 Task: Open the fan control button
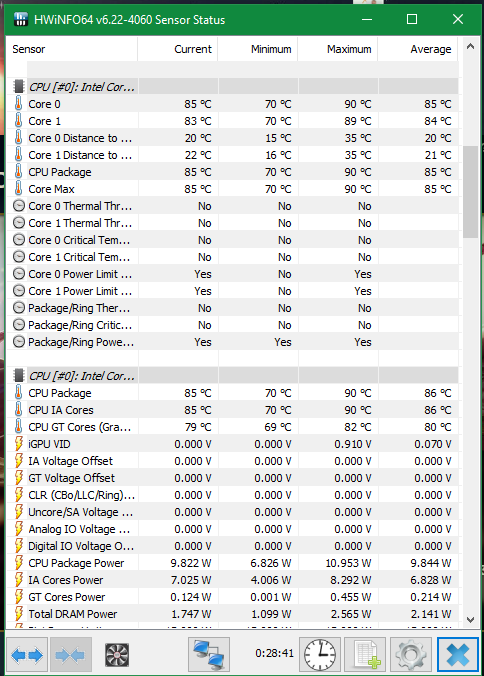tap(117, 655)
